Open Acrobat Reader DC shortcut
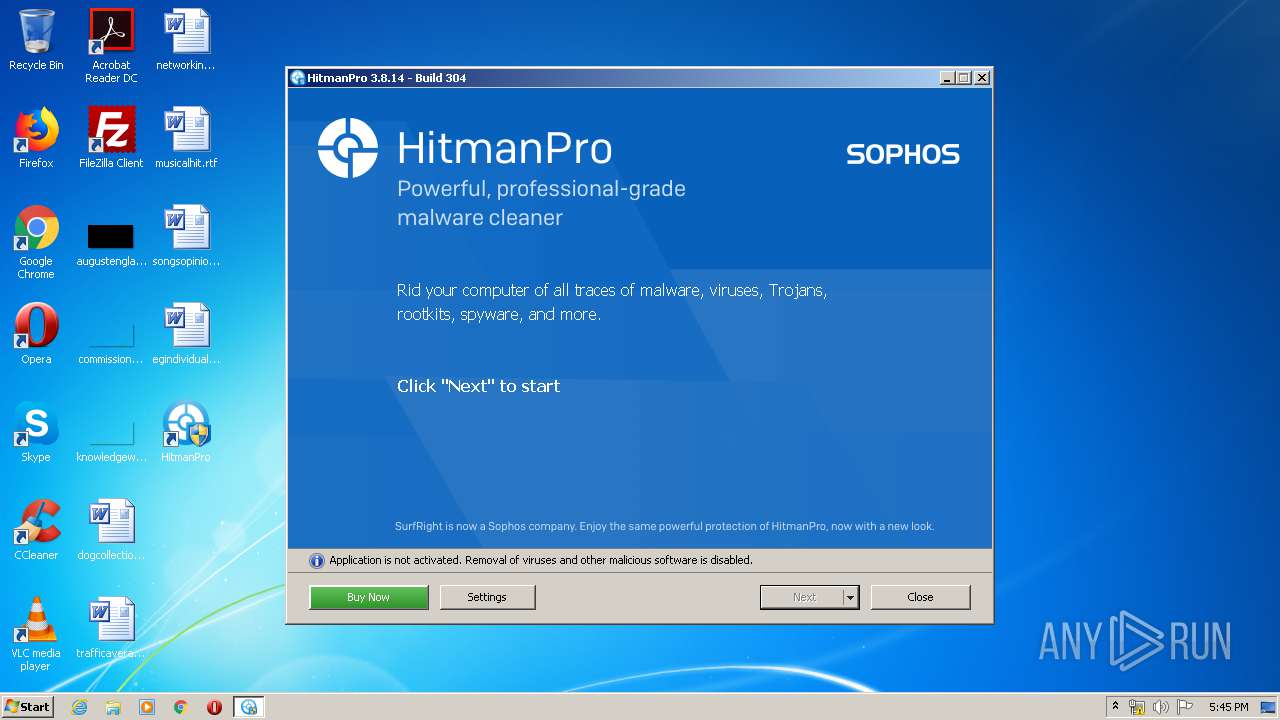 [x=111, y=47]
